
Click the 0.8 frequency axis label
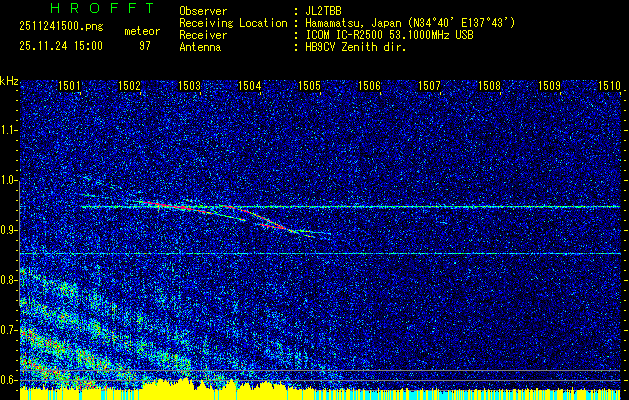(x=9, y=280)
